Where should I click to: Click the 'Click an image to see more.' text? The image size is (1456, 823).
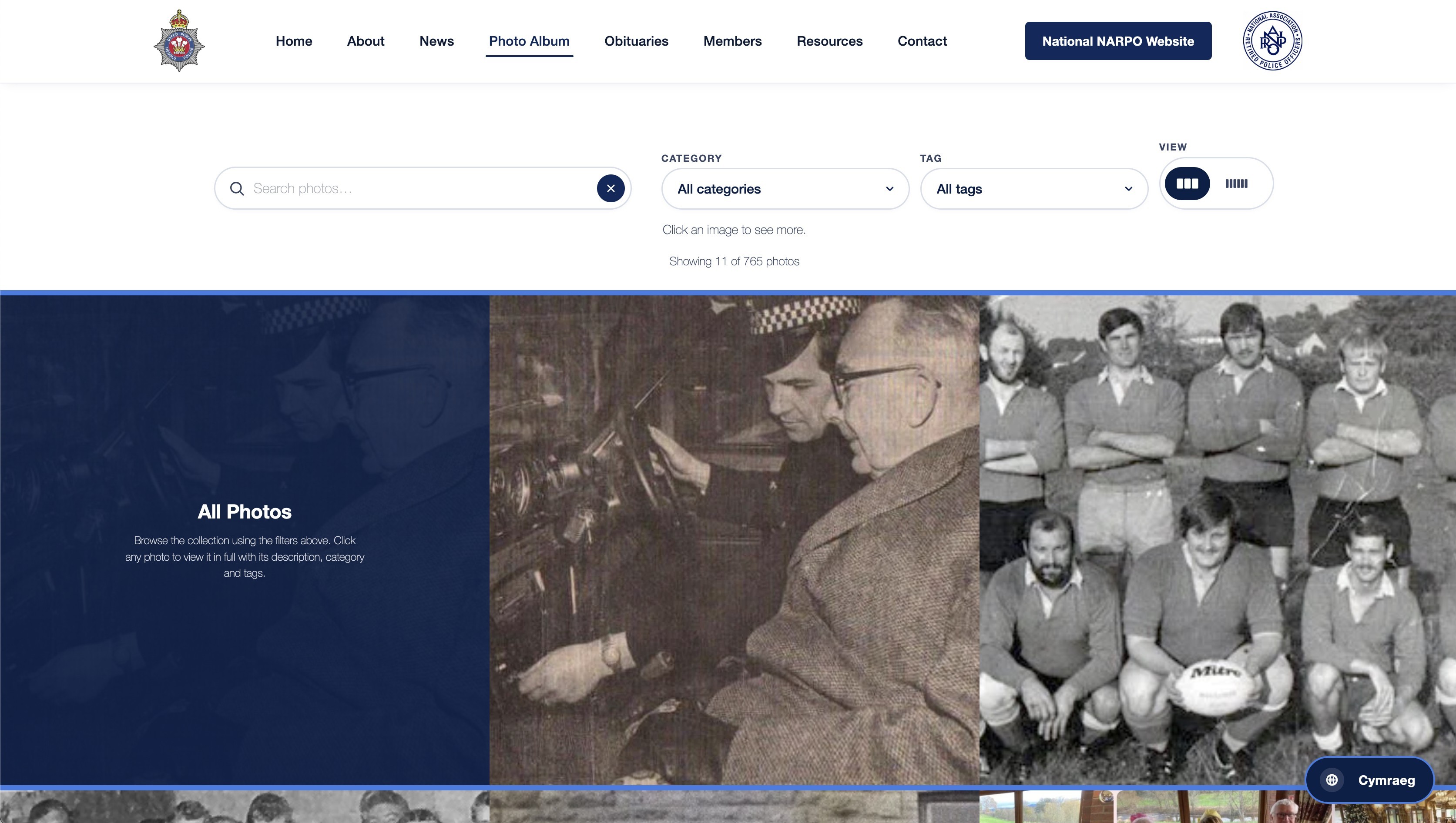734,230
